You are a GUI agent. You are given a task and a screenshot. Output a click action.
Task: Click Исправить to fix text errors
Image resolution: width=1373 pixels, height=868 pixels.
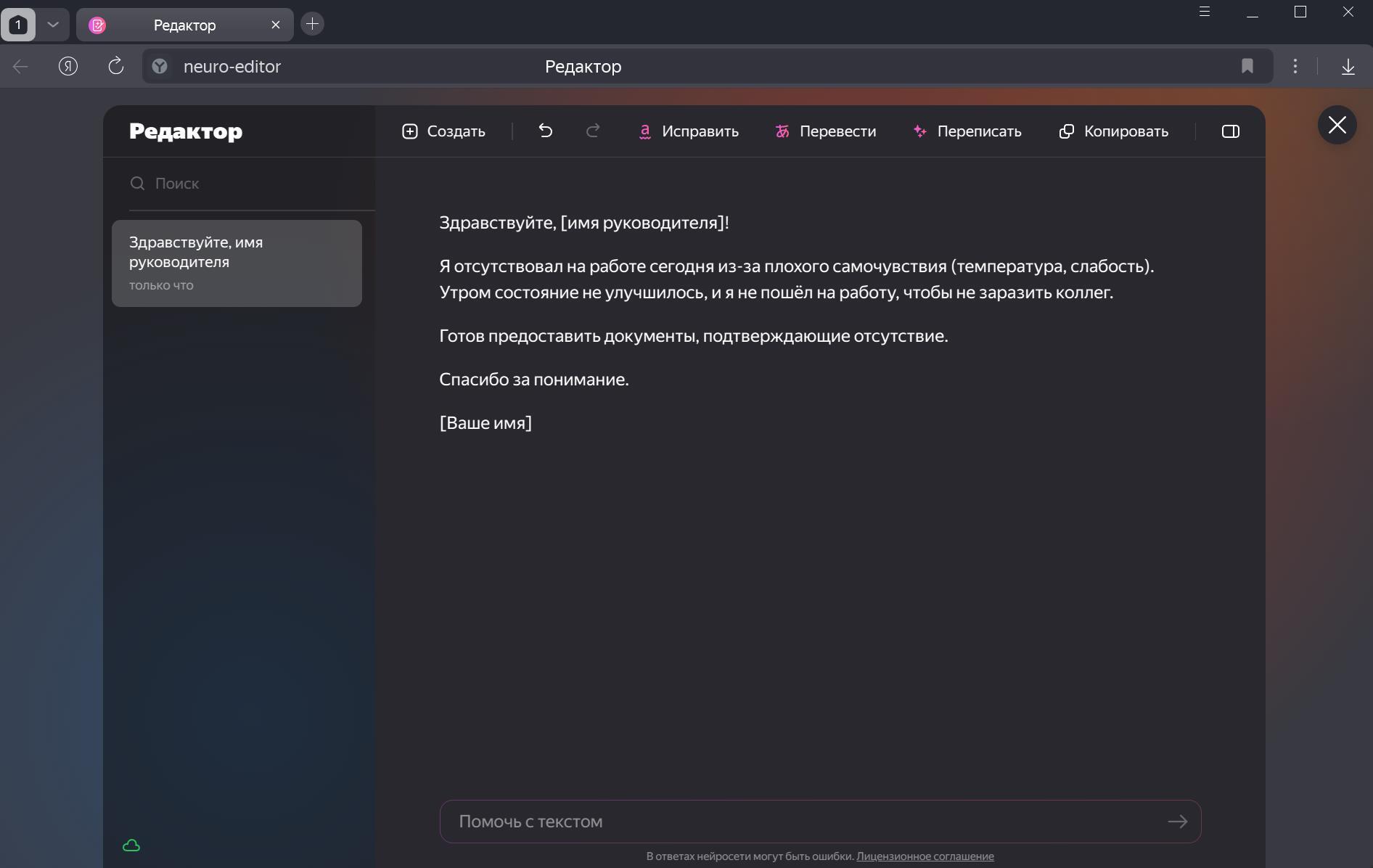pos(688,131)
